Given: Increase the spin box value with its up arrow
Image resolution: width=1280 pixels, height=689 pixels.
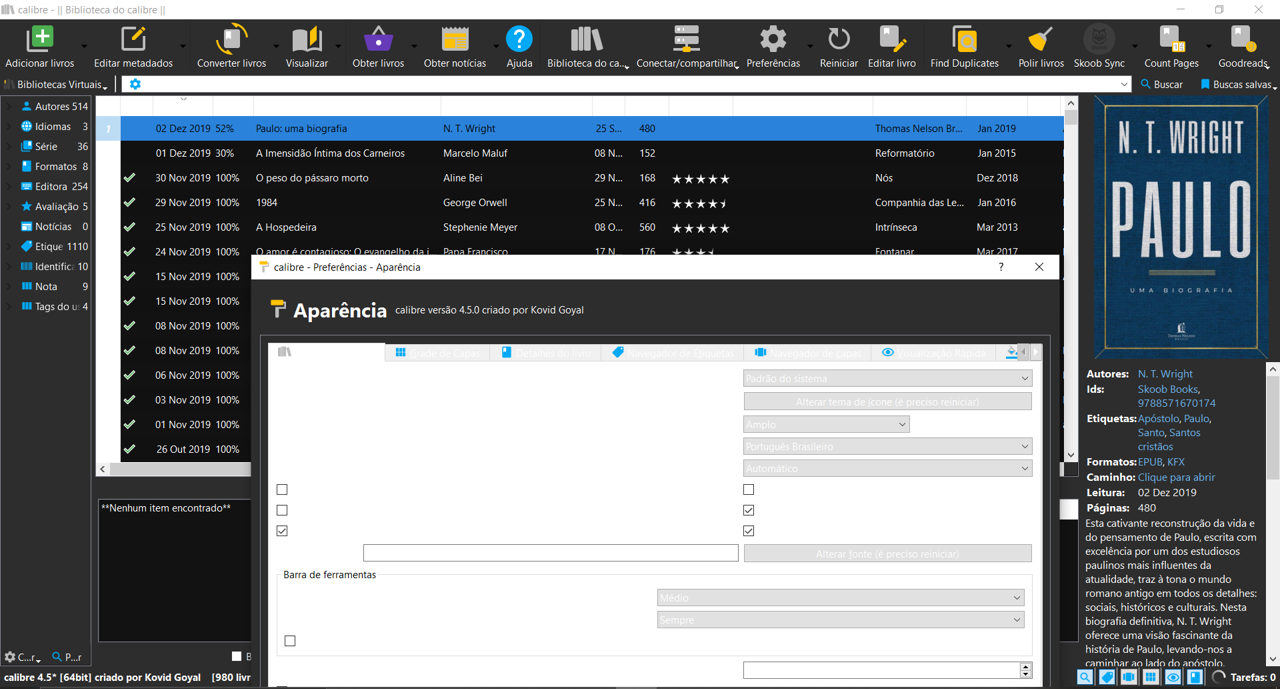Looking at the screenshot, I should click(1025, 666).
